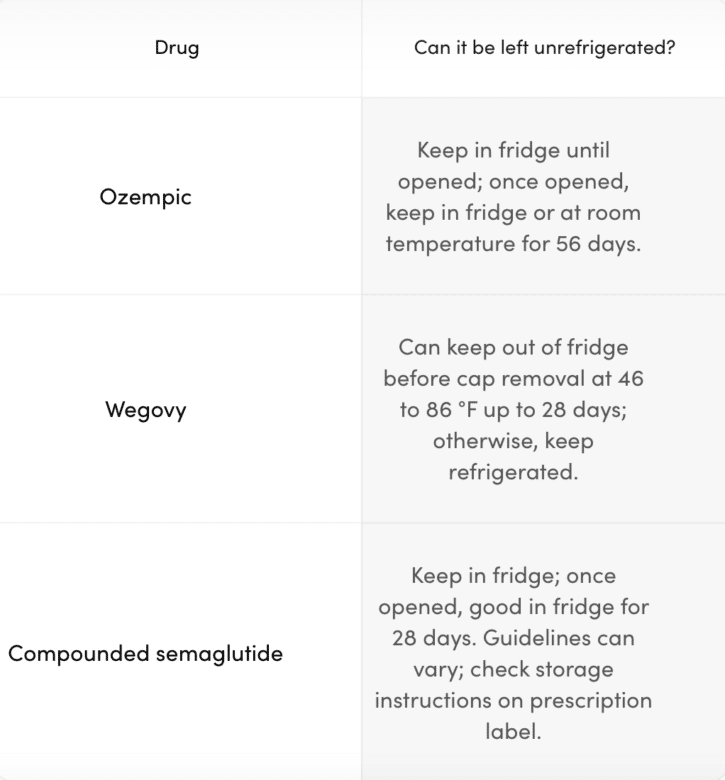The width and height of the screenshot is (725, 780).
Task: Click the "to 86 °F up to 28 days;" line
Action: tap(513, 410)
